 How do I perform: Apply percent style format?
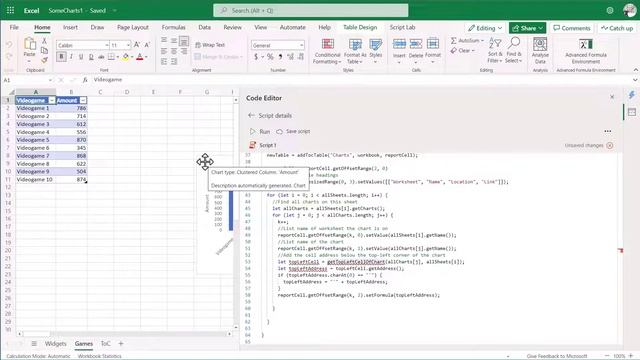tap(270, 57)
